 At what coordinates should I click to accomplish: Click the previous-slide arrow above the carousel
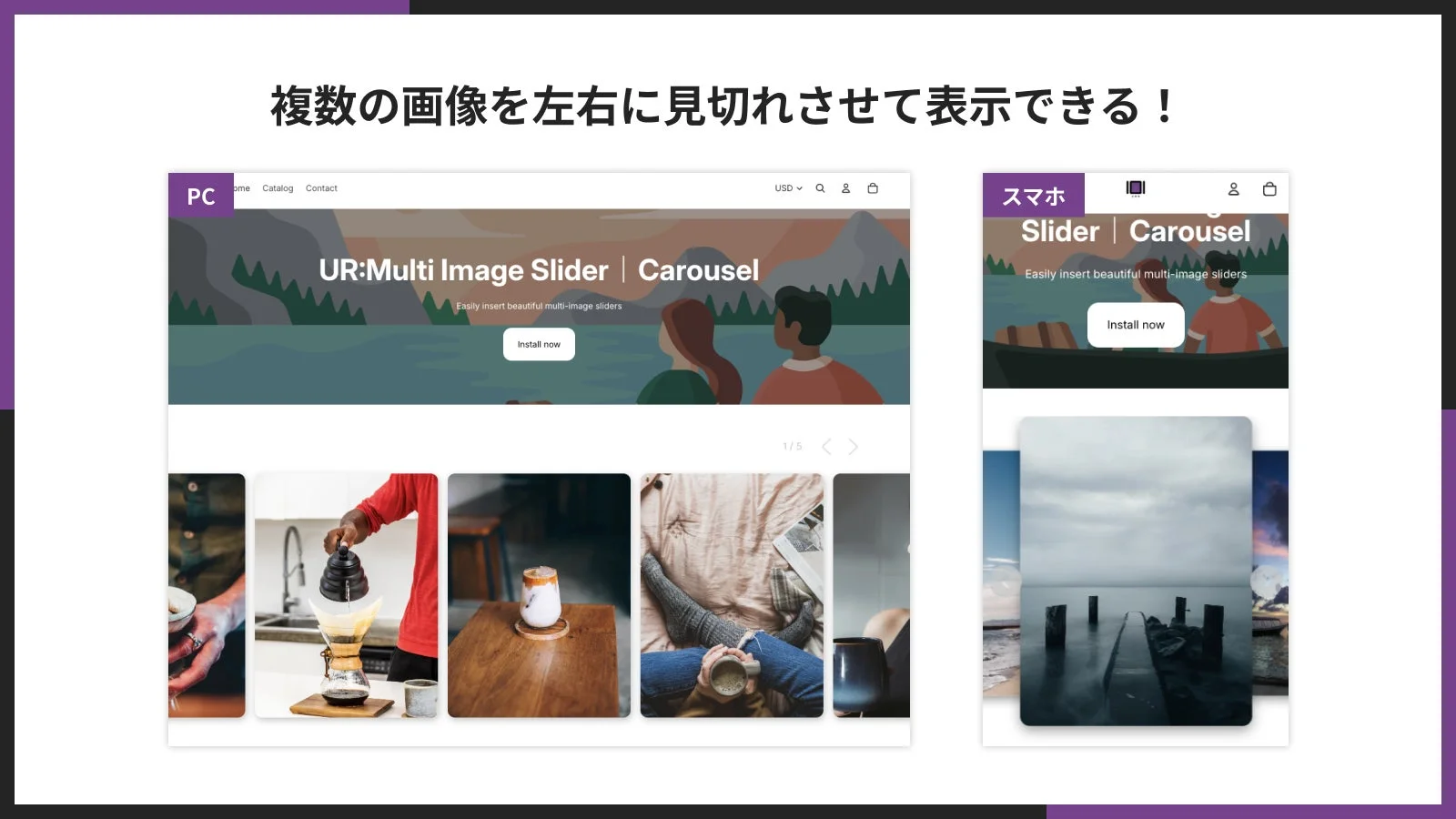coord(826,446)
